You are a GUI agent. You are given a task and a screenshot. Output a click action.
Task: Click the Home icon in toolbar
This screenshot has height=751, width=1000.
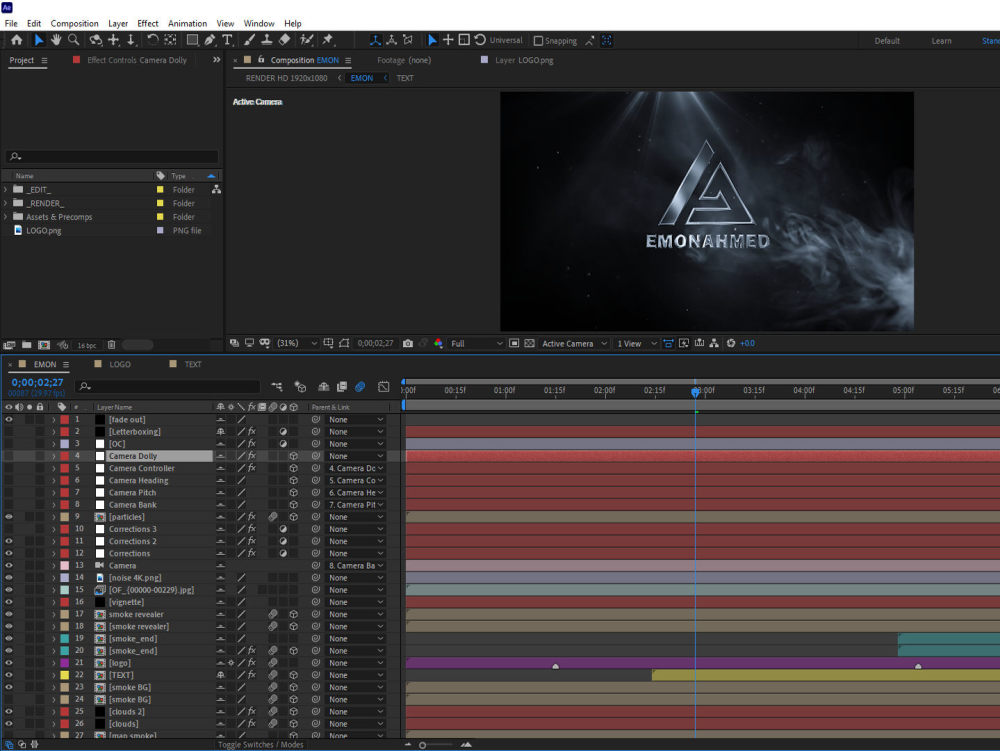coord(17,40)
